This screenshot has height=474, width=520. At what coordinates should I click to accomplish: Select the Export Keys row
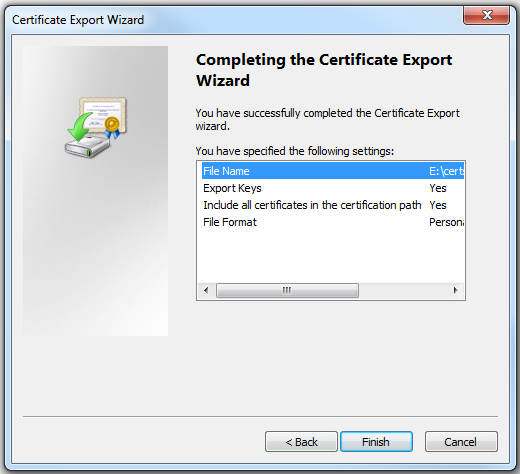pyautogui.click(x=333, y=188)
